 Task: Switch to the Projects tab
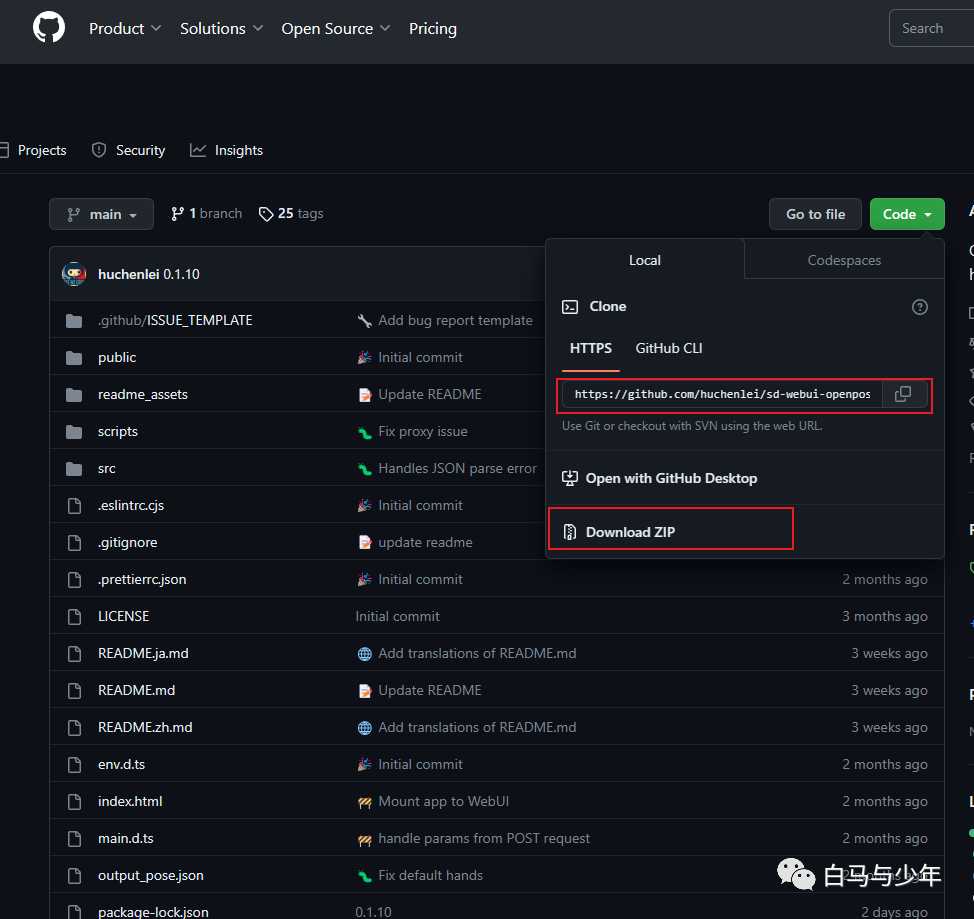coord(34,150)
